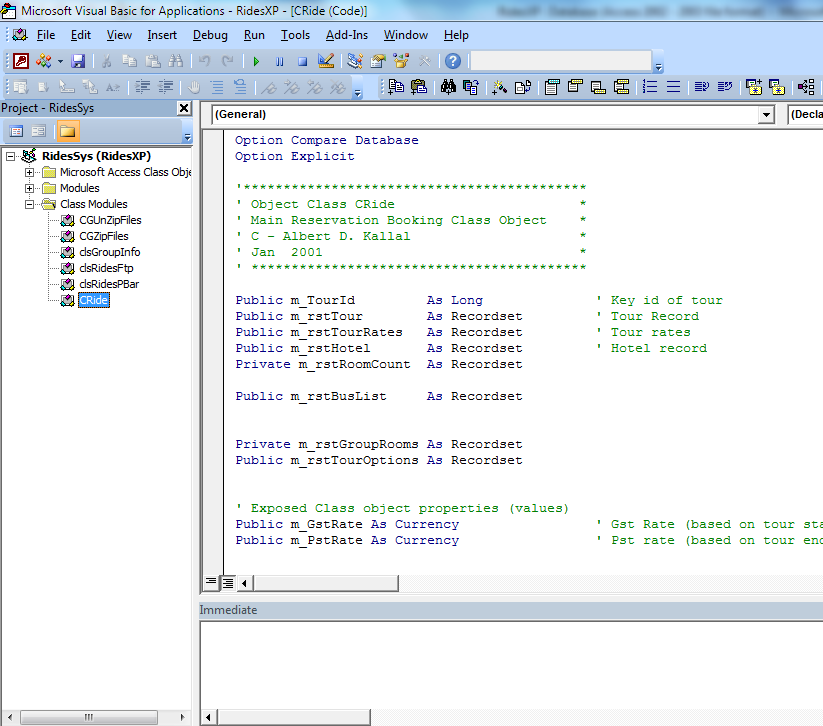This screenshot has width=823, height=726.
Task: Toggle bookmark with the flag icon
Action: (x=268, y=87)
